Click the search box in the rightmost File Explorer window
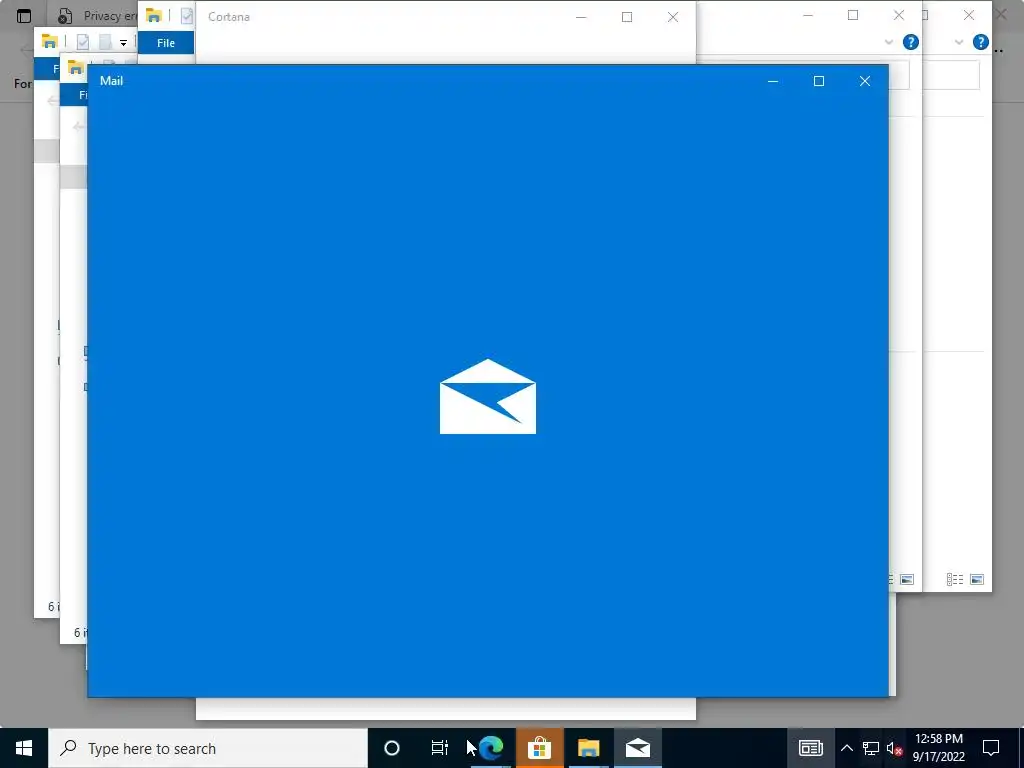This screenshot has width=1024, height=768. [x=952, y=75]
